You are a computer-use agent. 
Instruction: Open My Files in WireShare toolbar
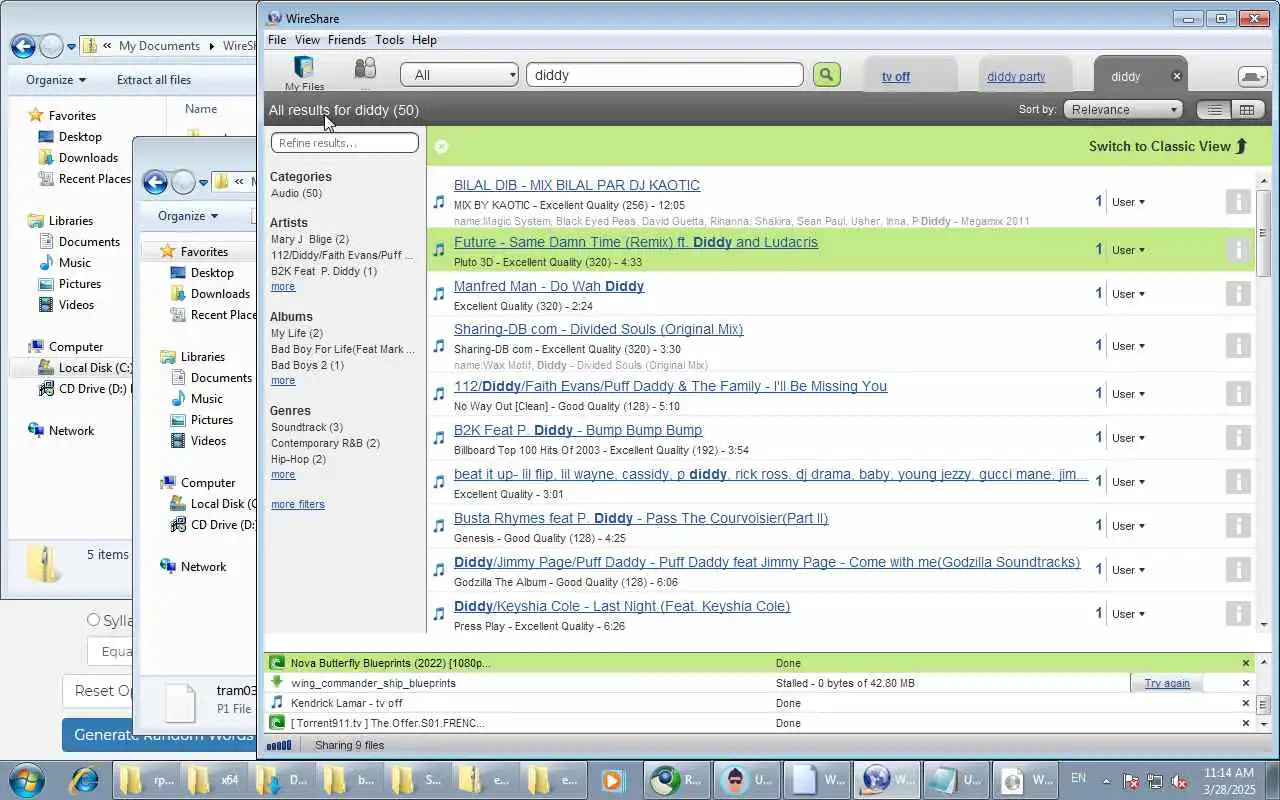click(304, 74)
